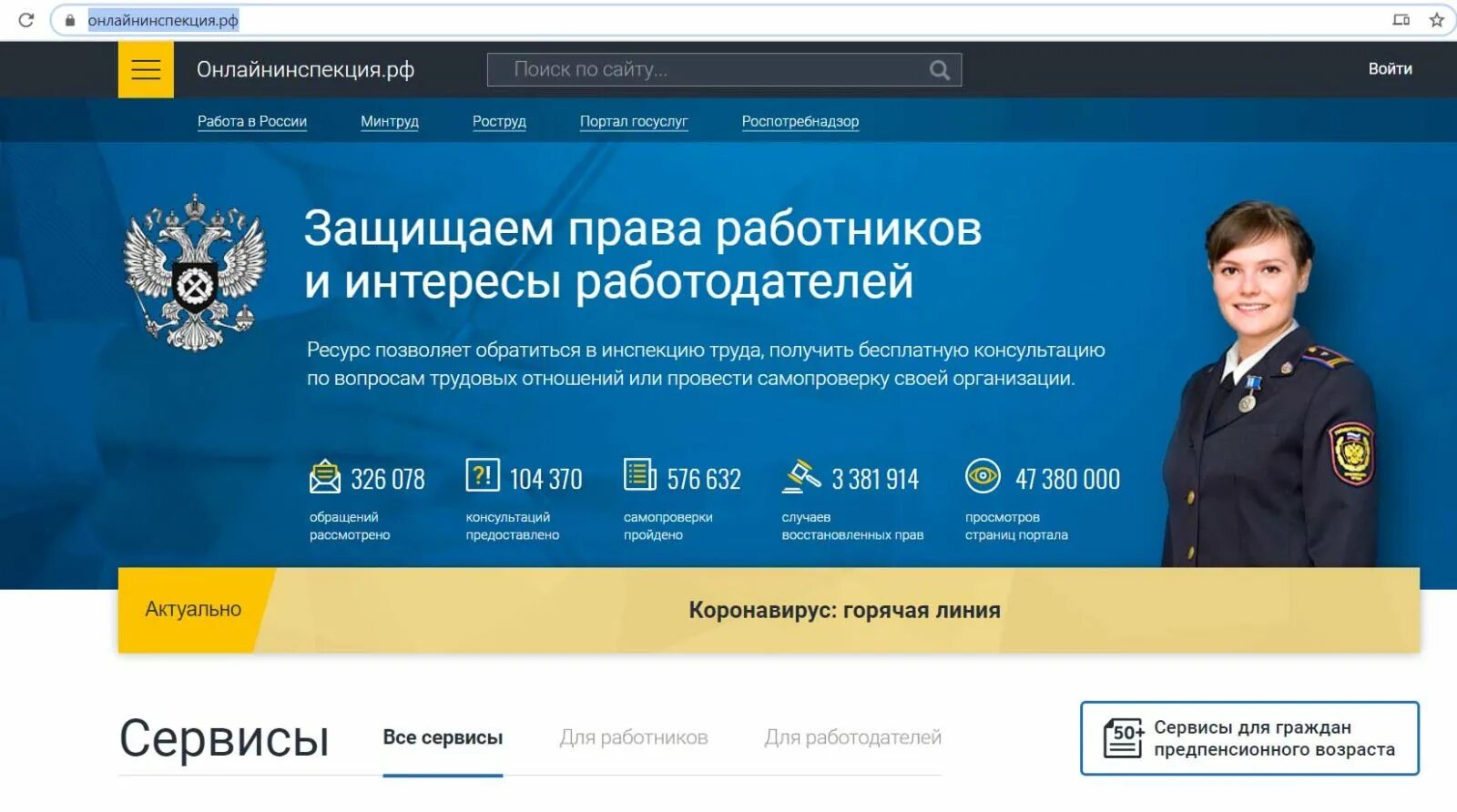Screen dimensions: 1457x812
Task: Switch to Для работодателей tab
Action: [852, 737]
